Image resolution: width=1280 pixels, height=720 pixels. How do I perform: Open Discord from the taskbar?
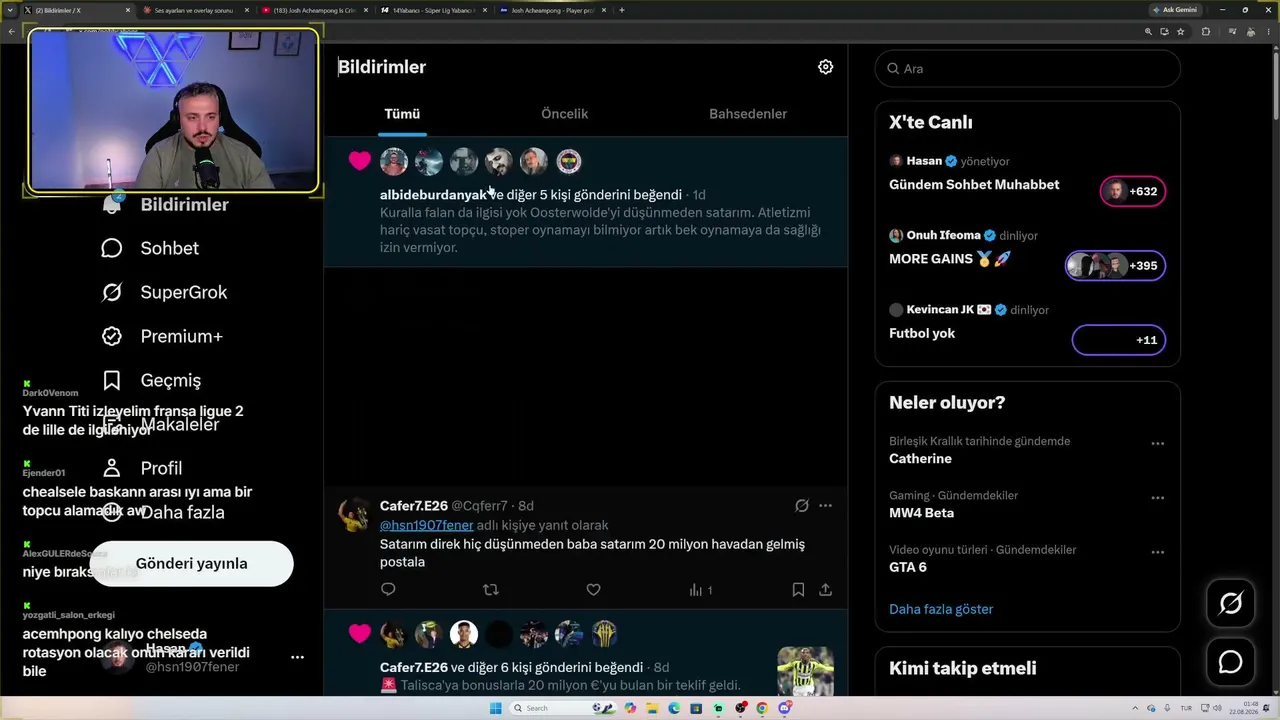coord(784,708)
